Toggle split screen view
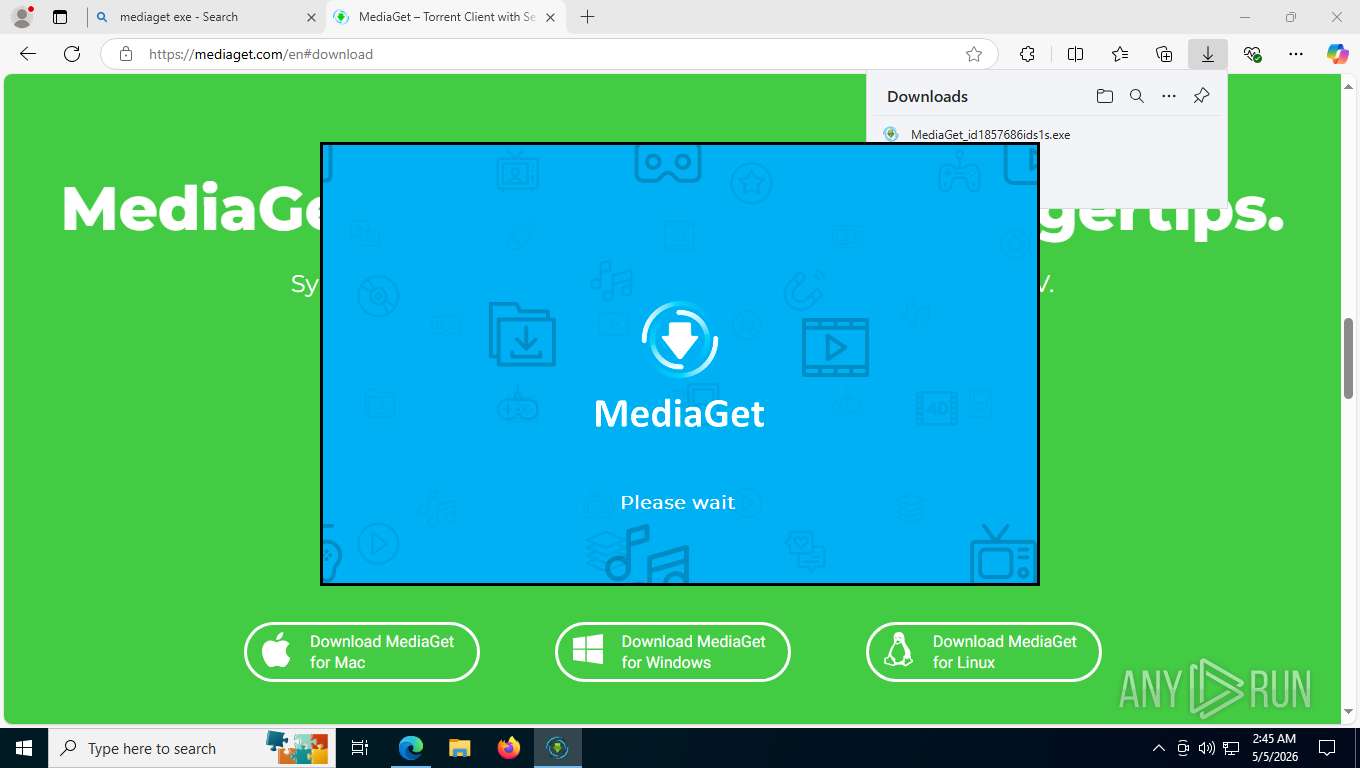The width and height of the screenshot is (1360, 768). pyautogui.click(x=1075, y=54)
